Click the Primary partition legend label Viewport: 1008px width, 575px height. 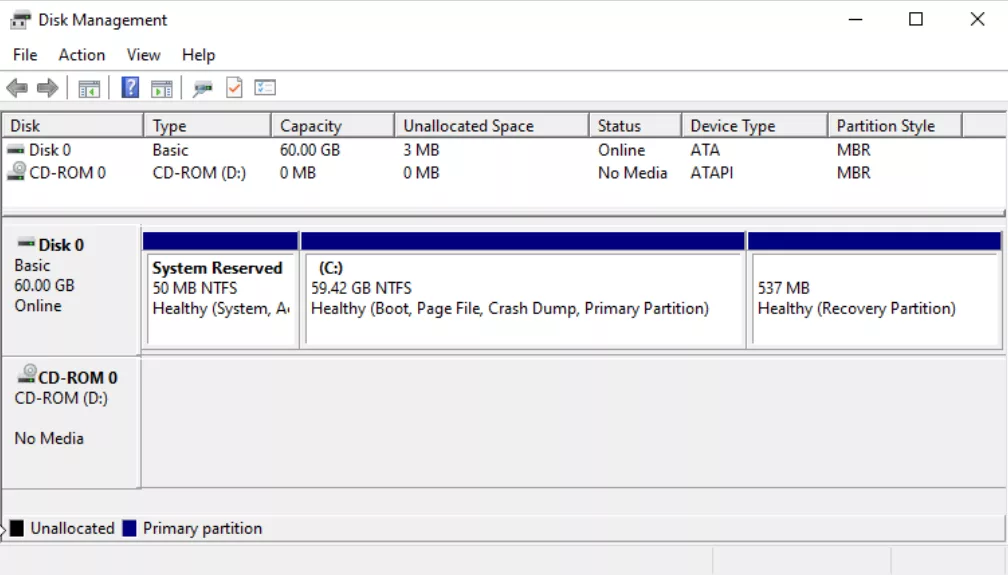click(202, 528)
